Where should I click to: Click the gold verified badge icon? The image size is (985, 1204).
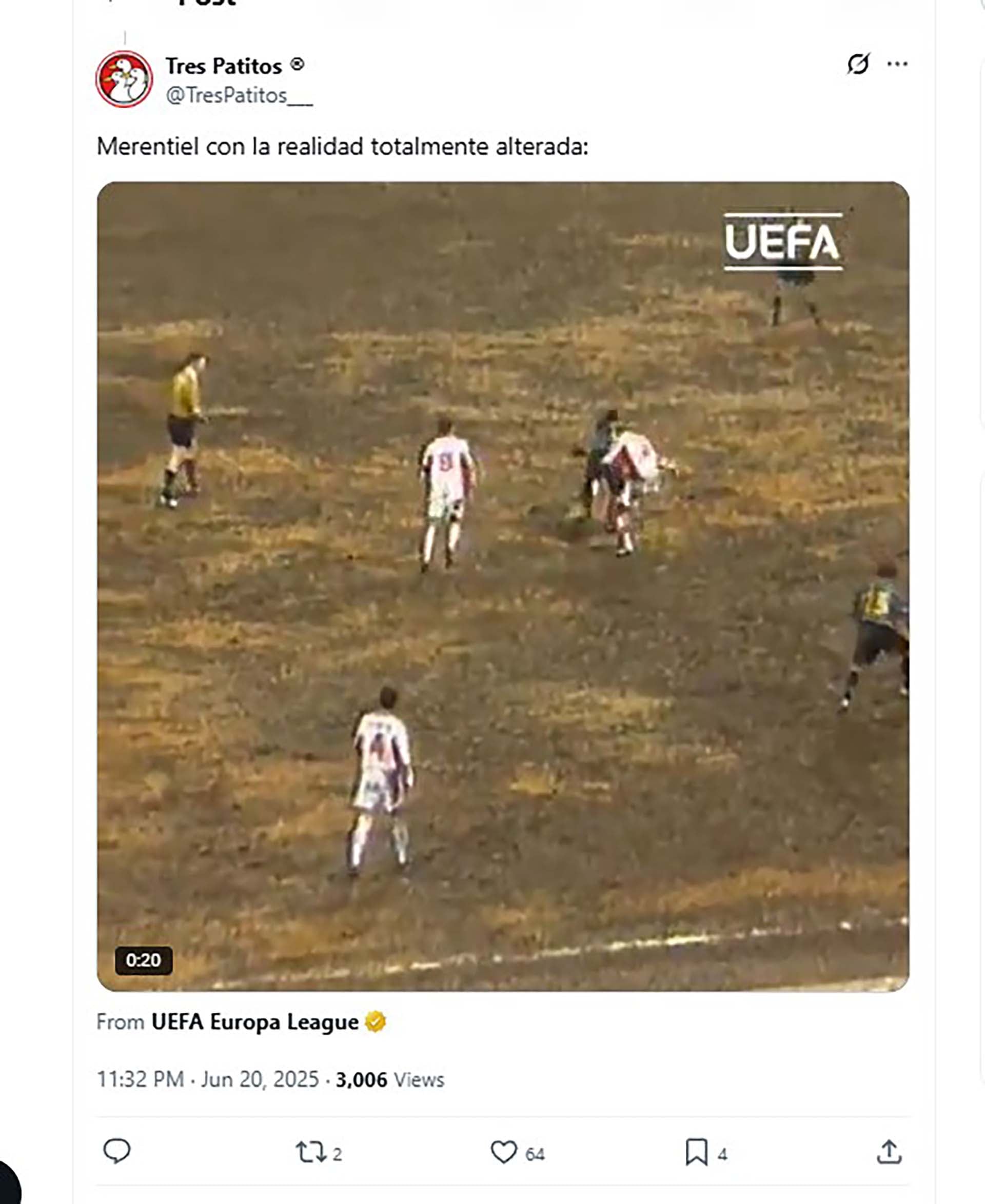click(x=375, y=1022)
